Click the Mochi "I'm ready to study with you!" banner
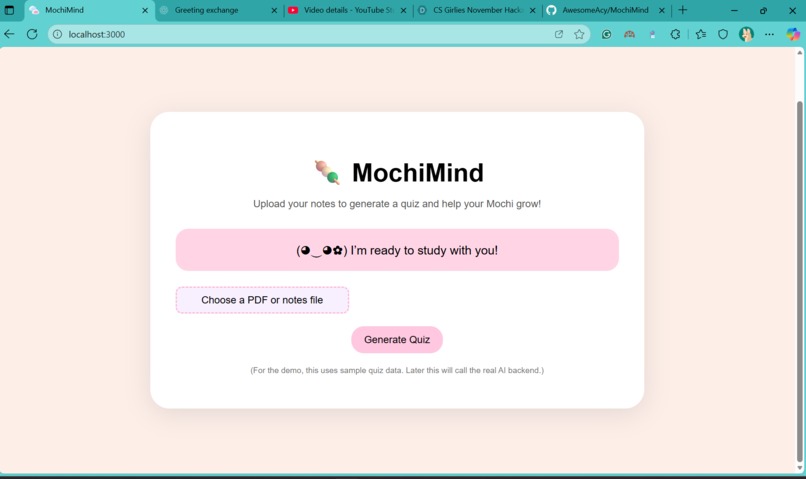 click(x=397, y=250)
